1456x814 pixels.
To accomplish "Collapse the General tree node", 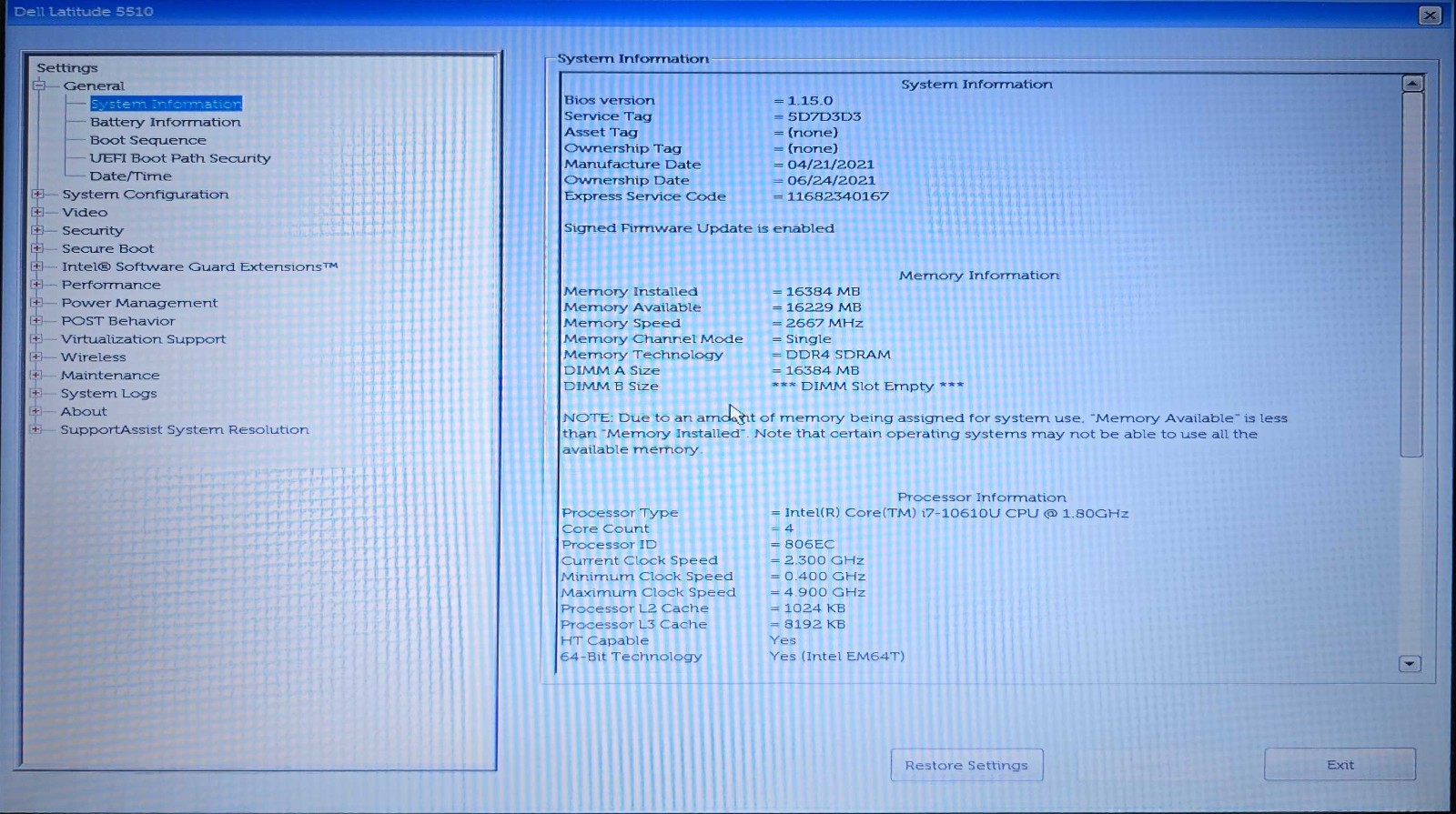I will point(39,85).
